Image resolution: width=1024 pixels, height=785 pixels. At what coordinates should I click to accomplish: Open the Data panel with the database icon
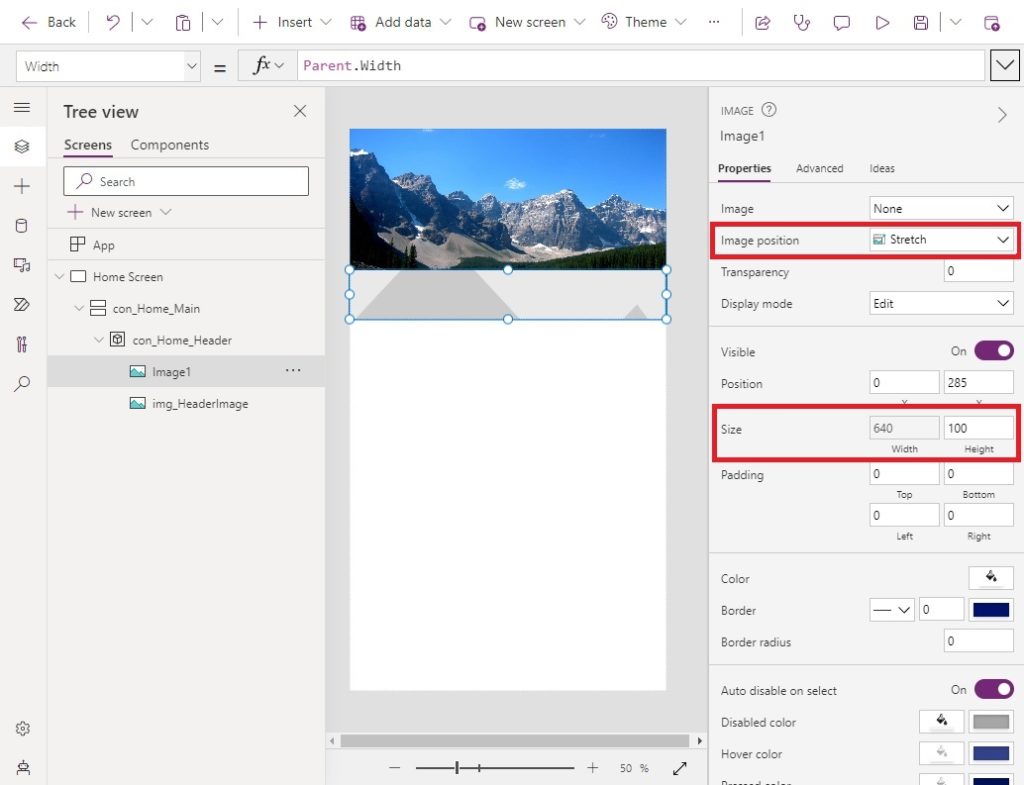click(x=22, y=226)
